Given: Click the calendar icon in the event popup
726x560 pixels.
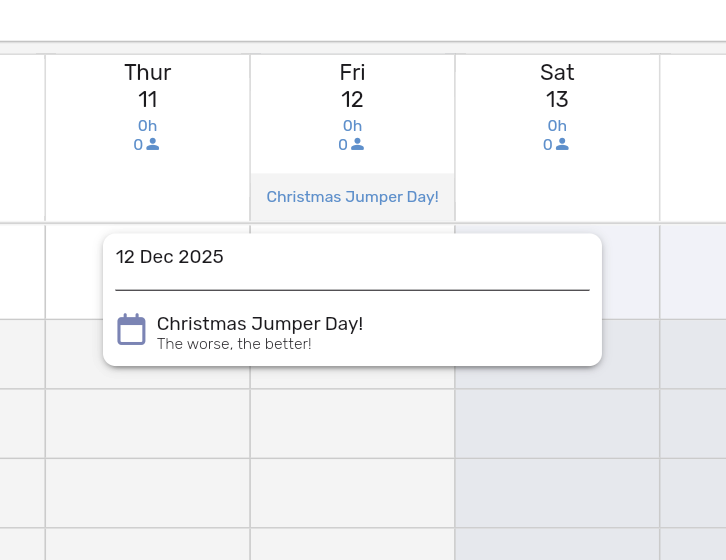Looking at the screenshot, I should pos(132,329).
